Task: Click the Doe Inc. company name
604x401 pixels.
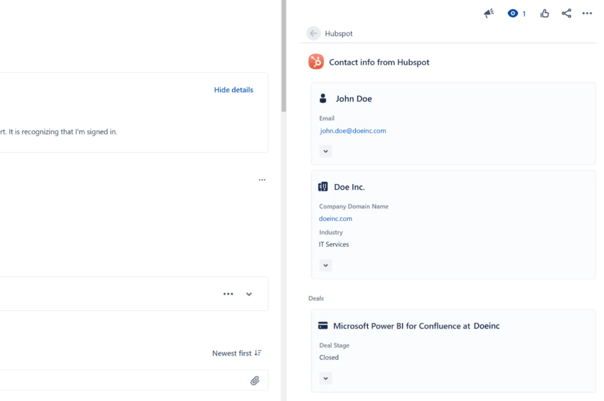Action: point(349,187)
